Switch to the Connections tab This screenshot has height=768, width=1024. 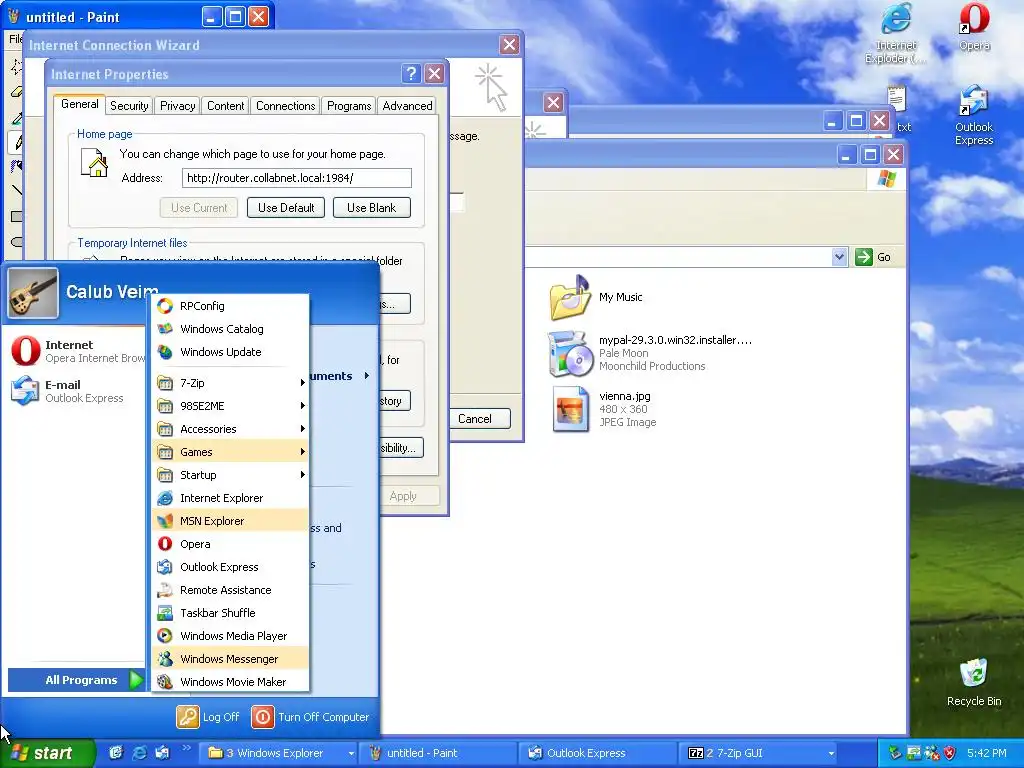[x=285, y=106]
